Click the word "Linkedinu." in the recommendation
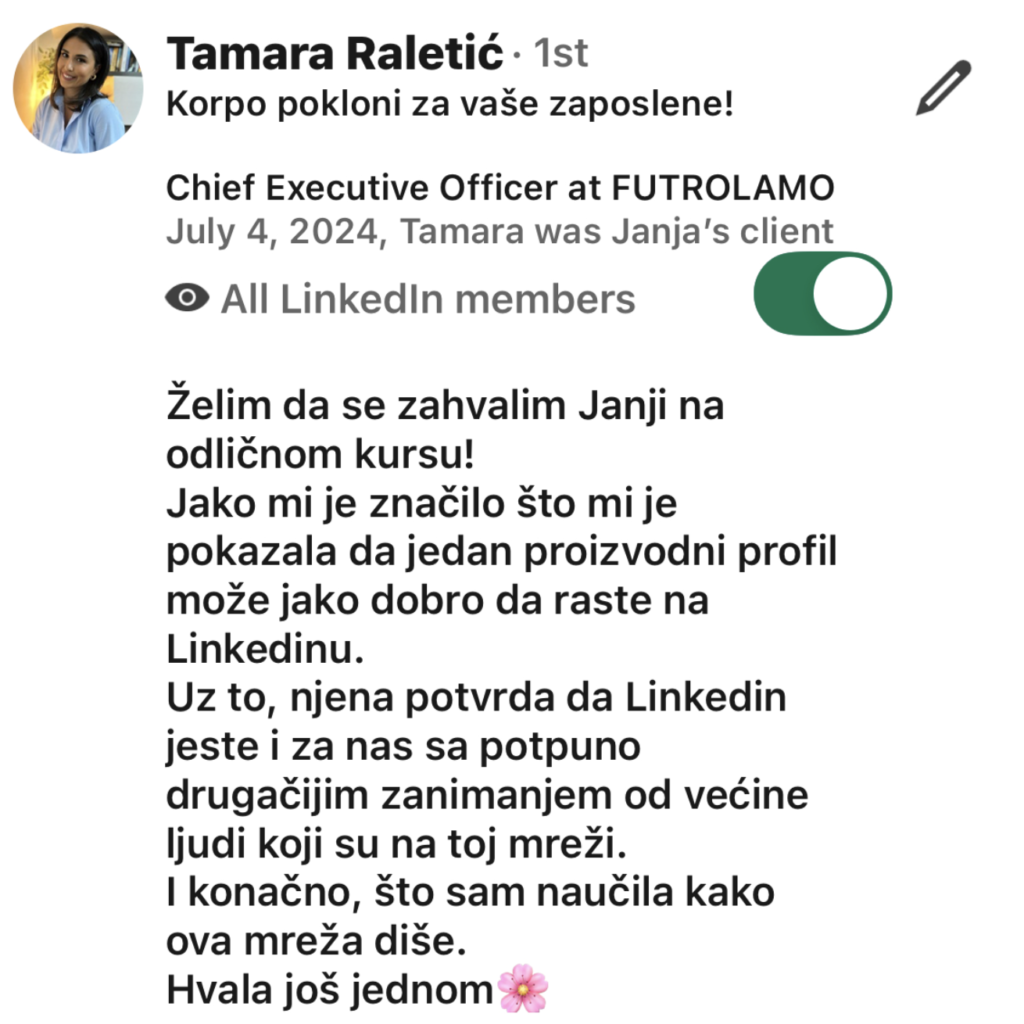The width and height of the screenshot is (1024, 1024). (265, 648)
